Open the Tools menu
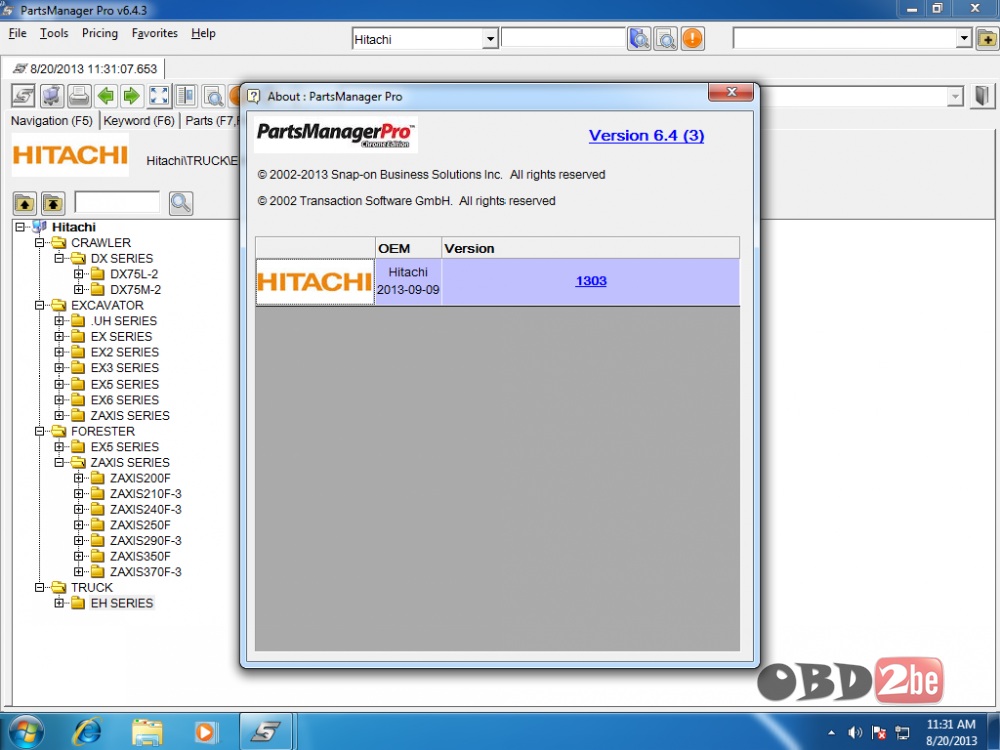The image size is (1000, 750). (x=54, y=33)
